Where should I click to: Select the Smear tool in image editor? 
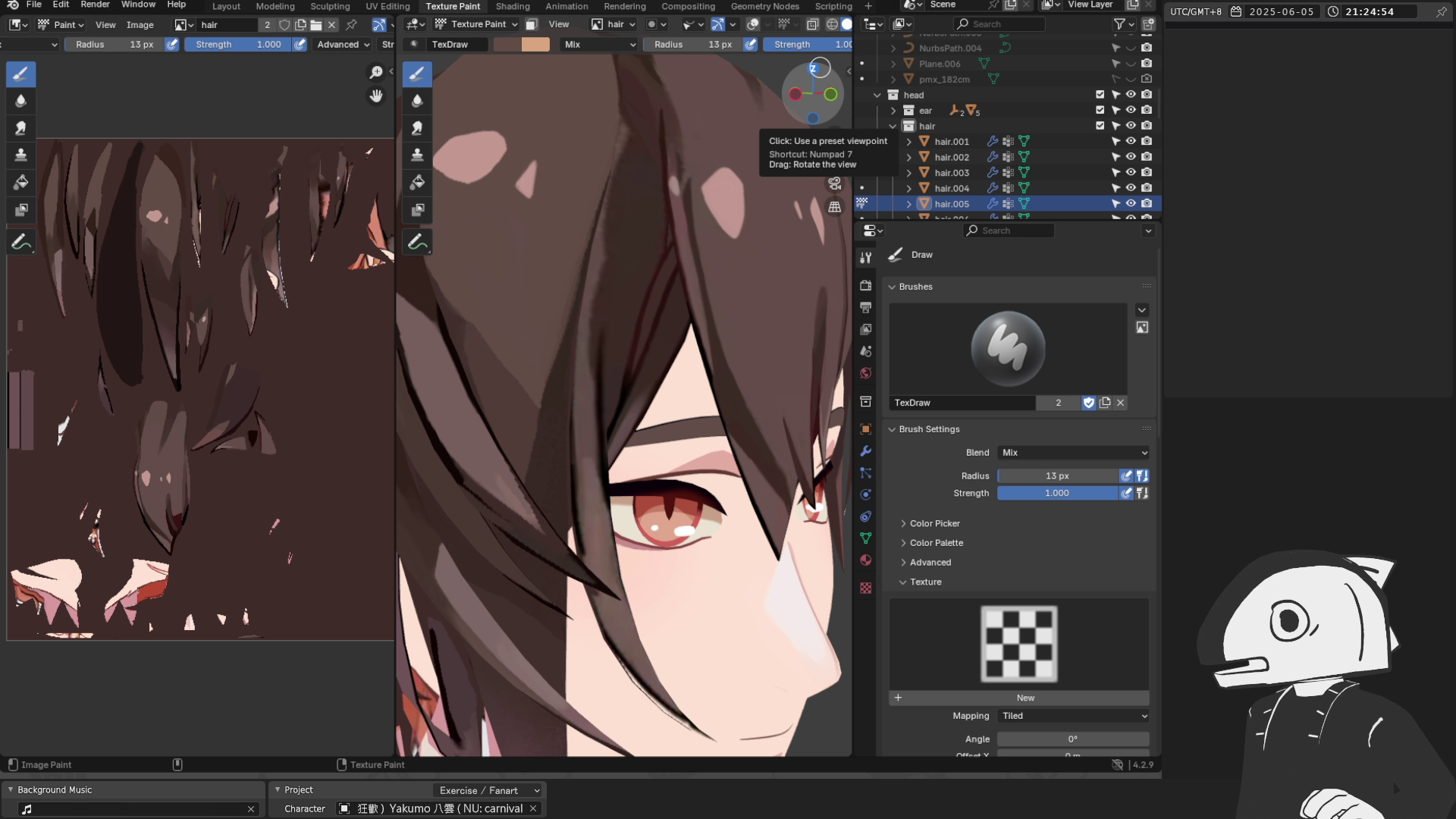click(20, 128)
